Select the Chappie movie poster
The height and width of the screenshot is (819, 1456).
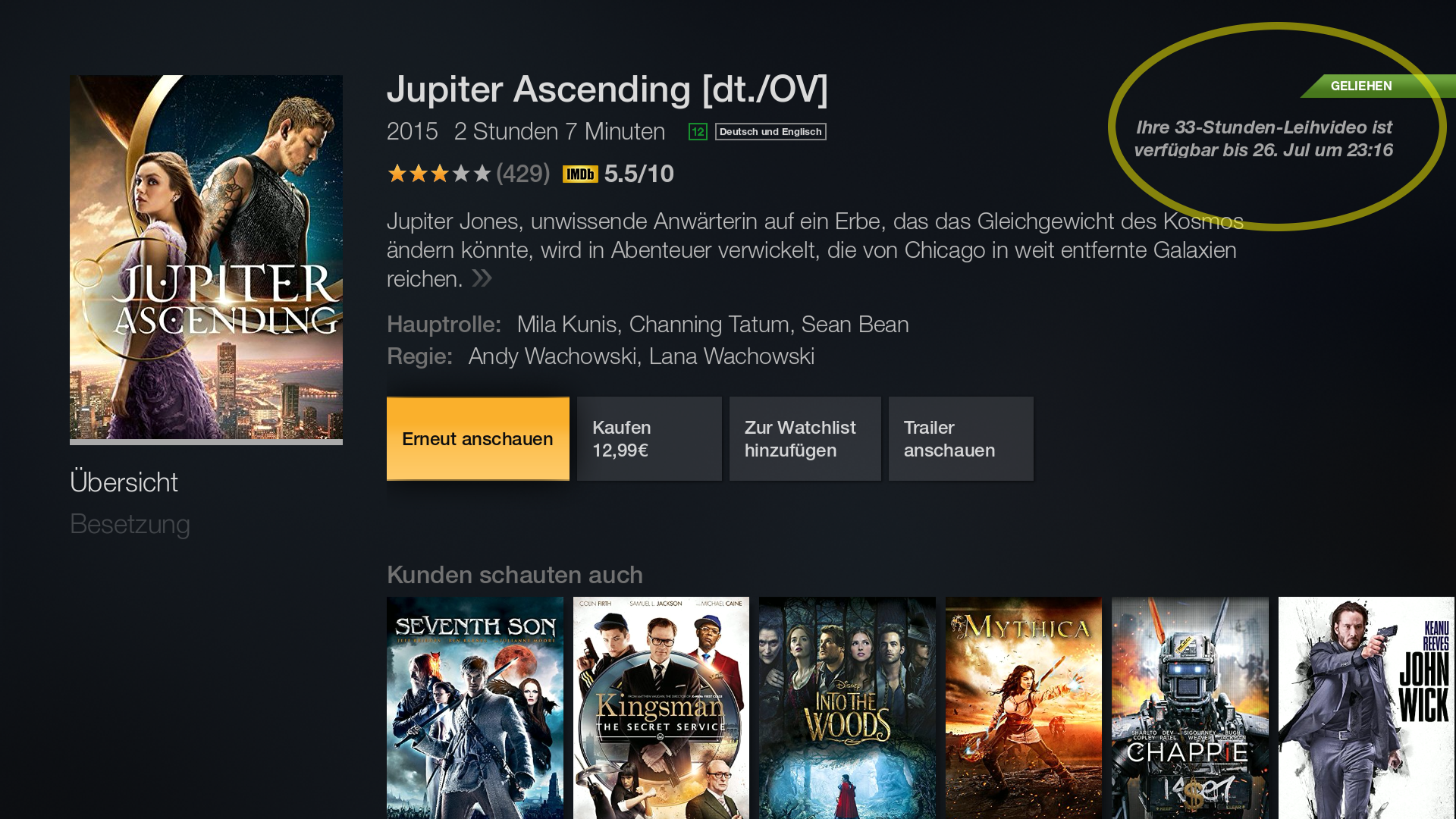coord(1190,708)
